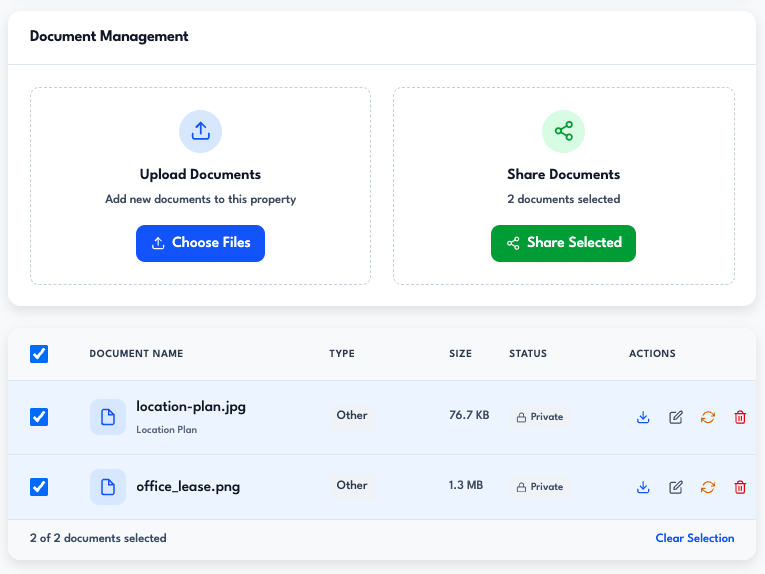Click orange refresh icon for office_lease.png
The width and height of the screenshot is (765, 574).
[x=708, y=487]
